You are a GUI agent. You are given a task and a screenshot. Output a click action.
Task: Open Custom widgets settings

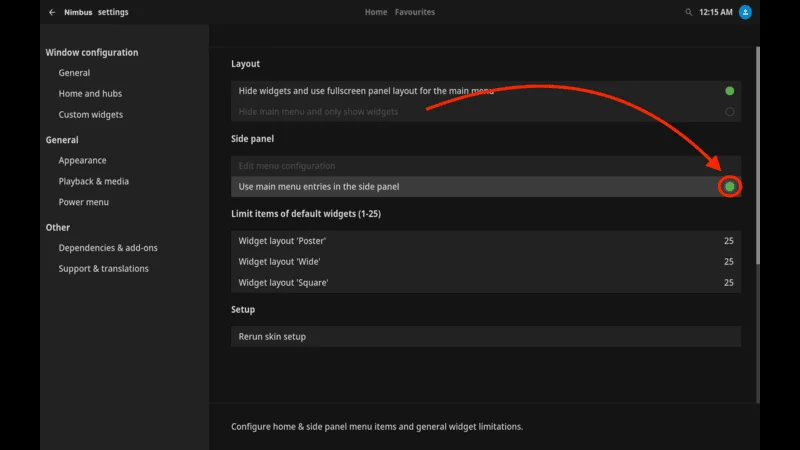pyautogui.click(x=91, y=115)
